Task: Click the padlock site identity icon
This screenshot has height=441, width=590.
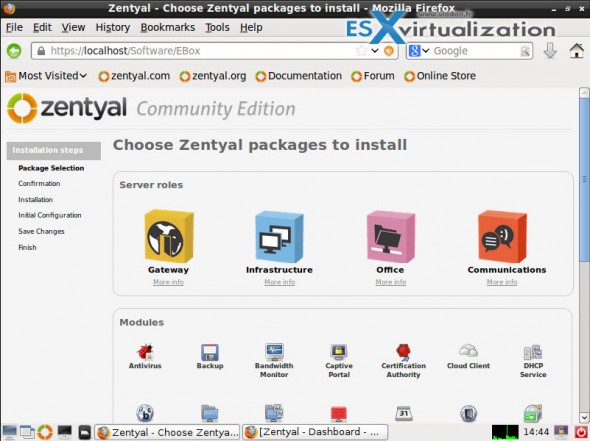Action: tap(41, 51)
